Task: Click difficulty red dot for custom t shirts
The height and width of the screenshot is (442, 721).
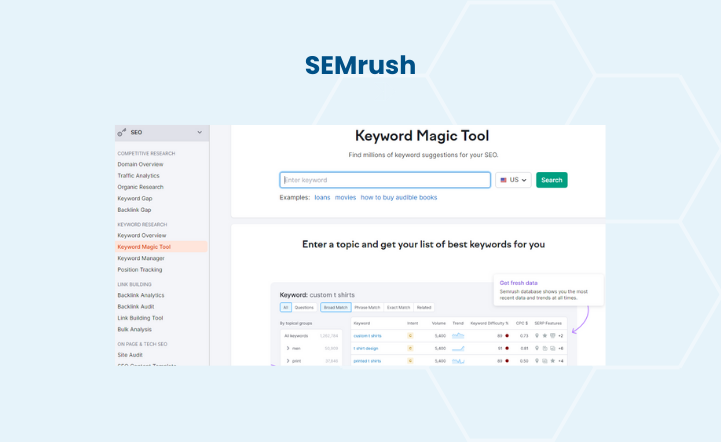Action: (507, 336)
